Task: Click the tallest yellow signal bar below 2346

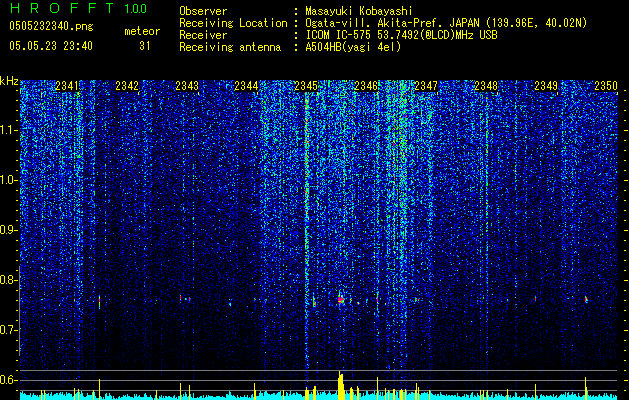Action: pos(341,385)
